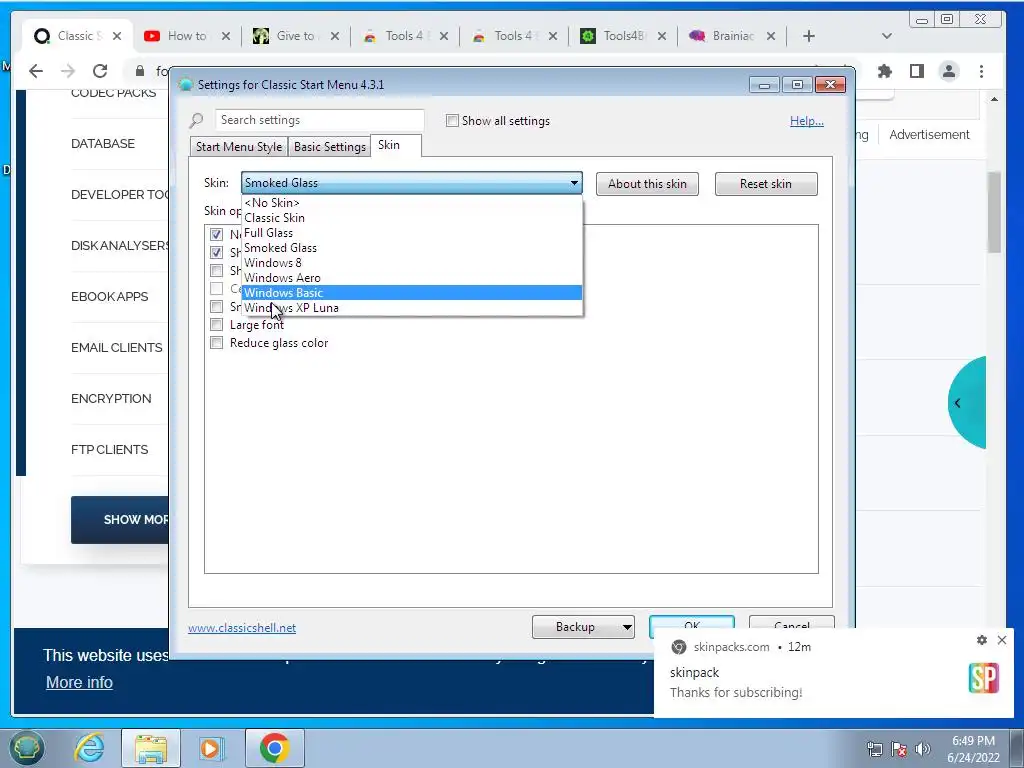Click the volume speaker tray icon
Image resolution: width=1024 pixels, height=768 pixels.
point(922,749)
